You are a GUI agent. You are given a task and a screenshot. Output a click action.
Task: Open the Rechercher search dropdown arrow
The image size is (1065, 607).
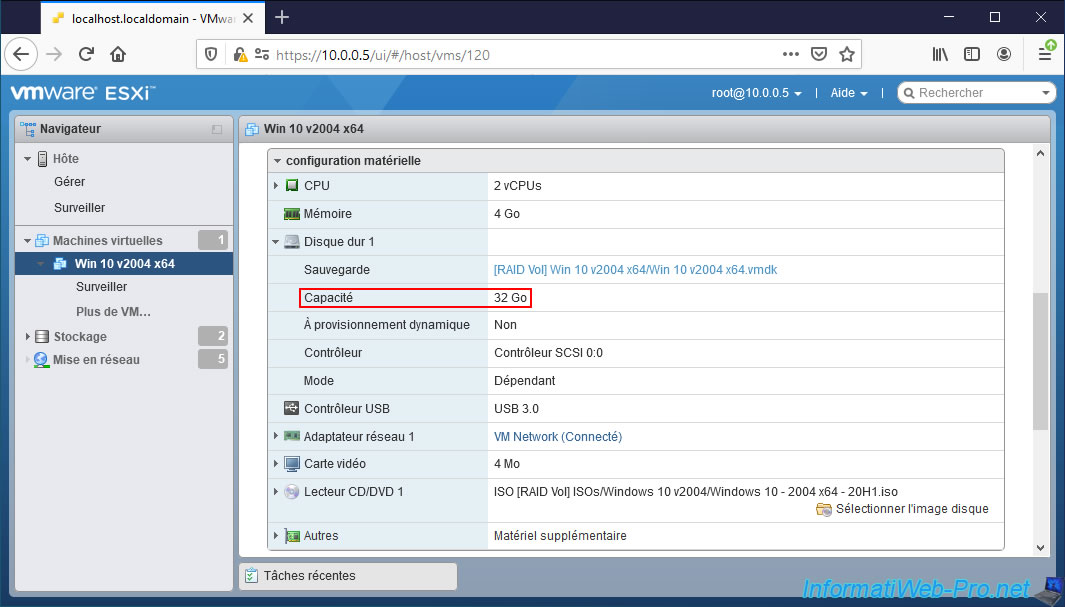pyautogui.click(x=1046, y=93)
